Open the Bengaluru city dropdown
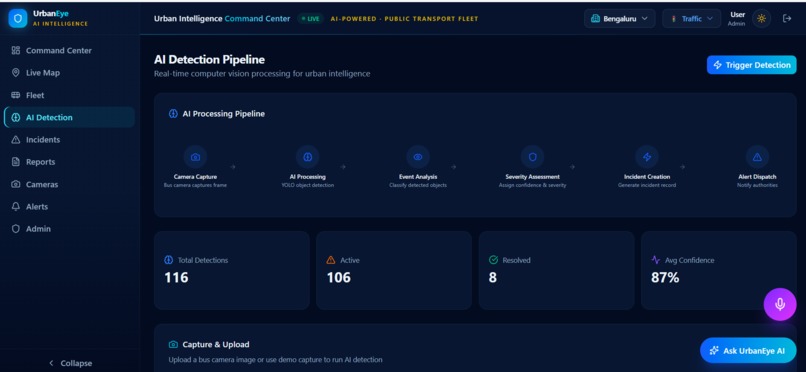The width and height of the screenshot is (806, 372). pyautogui.click(x=620, y=18)
